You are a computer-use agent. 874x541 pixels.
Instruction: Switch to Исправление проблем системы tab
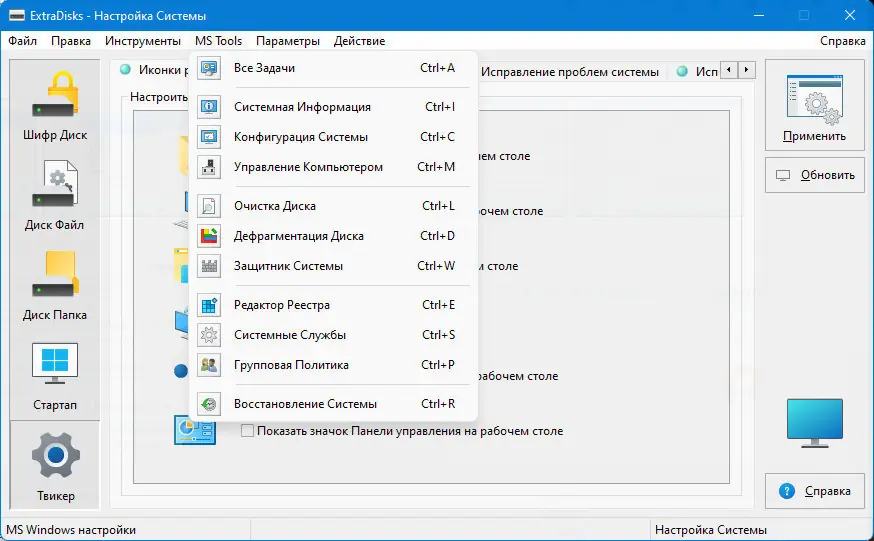(570, 72)
